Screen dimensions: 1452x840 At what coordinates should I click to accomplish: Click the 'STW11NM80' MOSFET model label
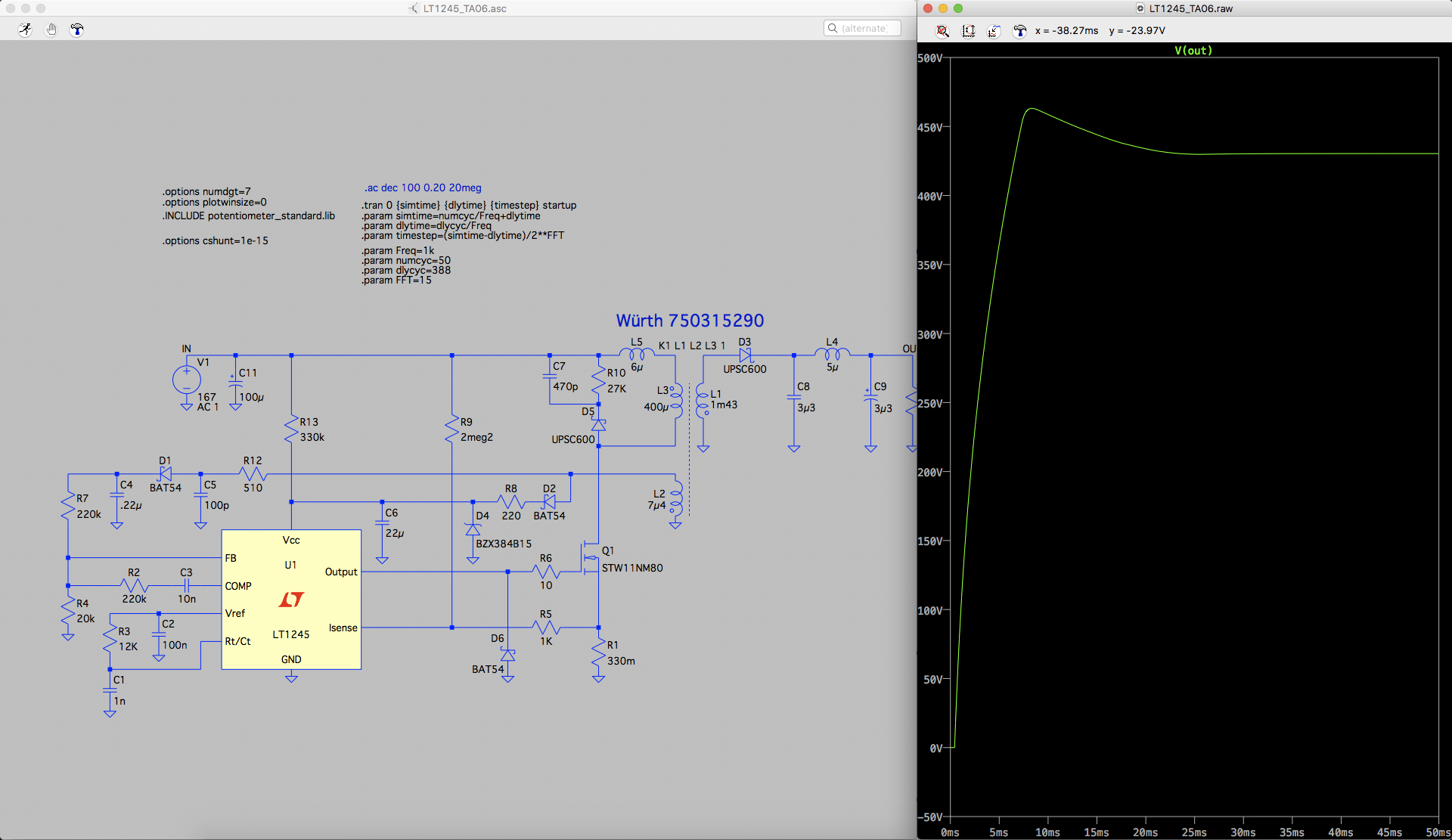[632, 568]
